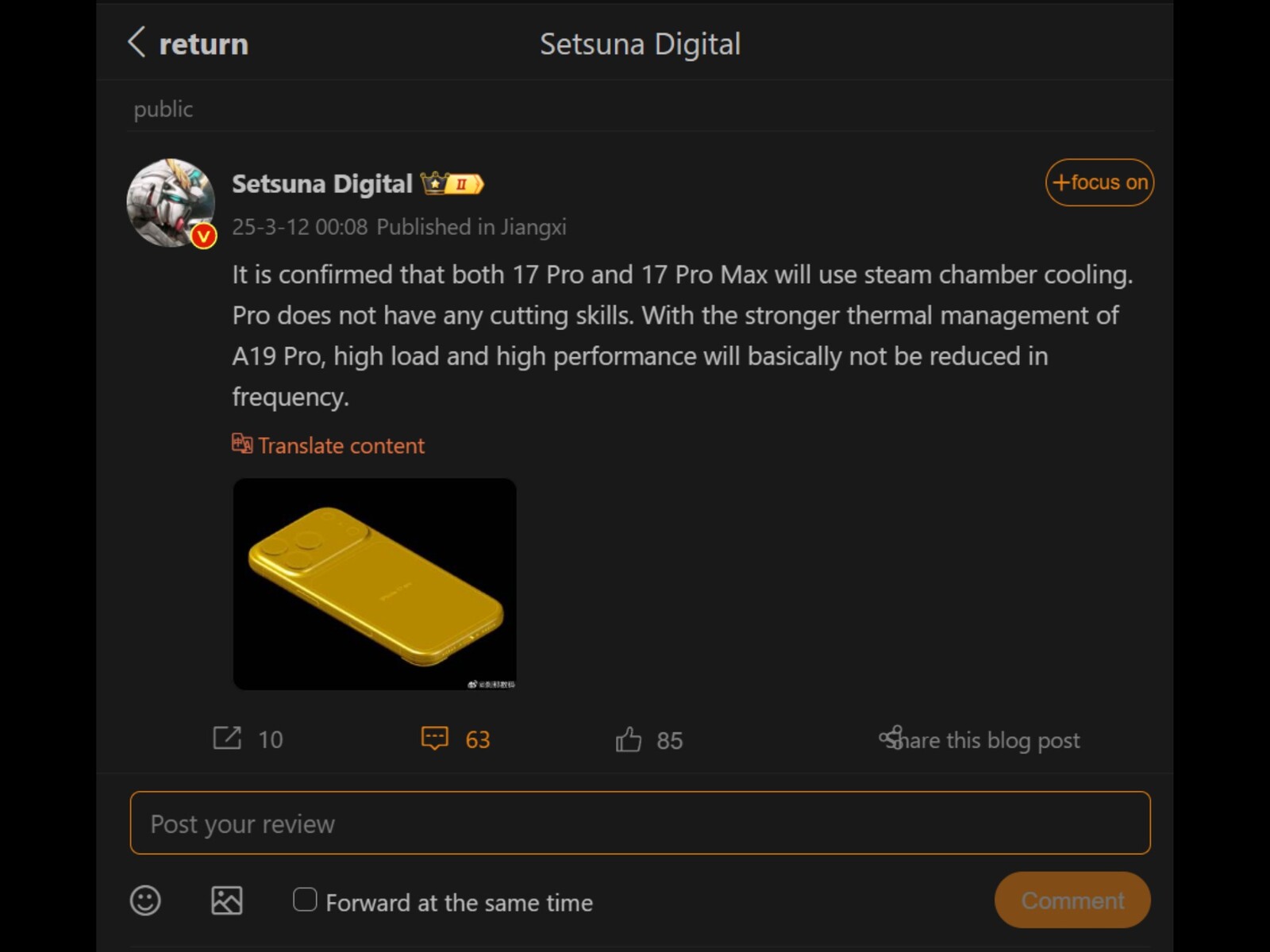Open comments via the speech bubble icon

pos(434,739)
